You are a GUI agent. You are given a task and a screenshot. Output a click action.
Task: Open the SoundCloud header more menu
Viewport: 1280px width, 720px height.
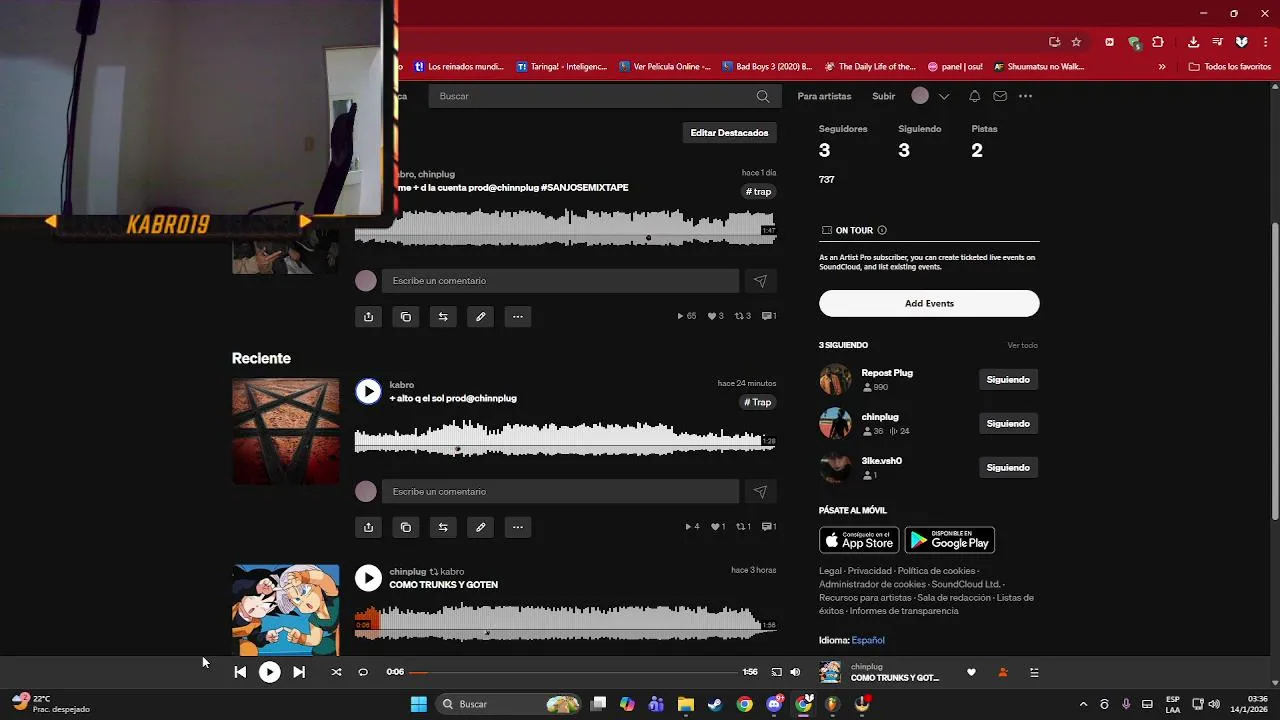1025,96
